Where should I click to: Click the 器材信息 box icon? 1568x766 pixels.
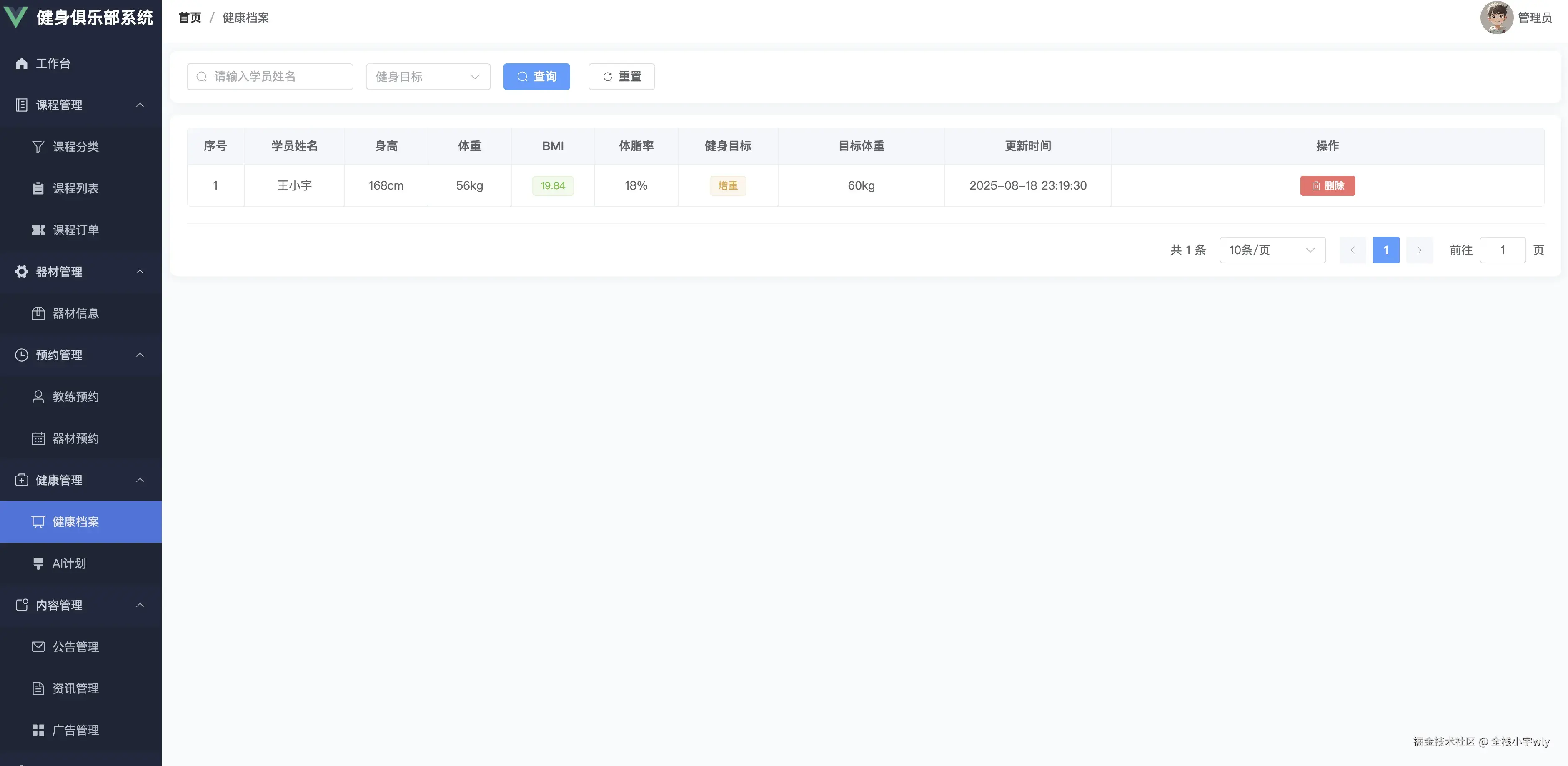pos(38,313)
